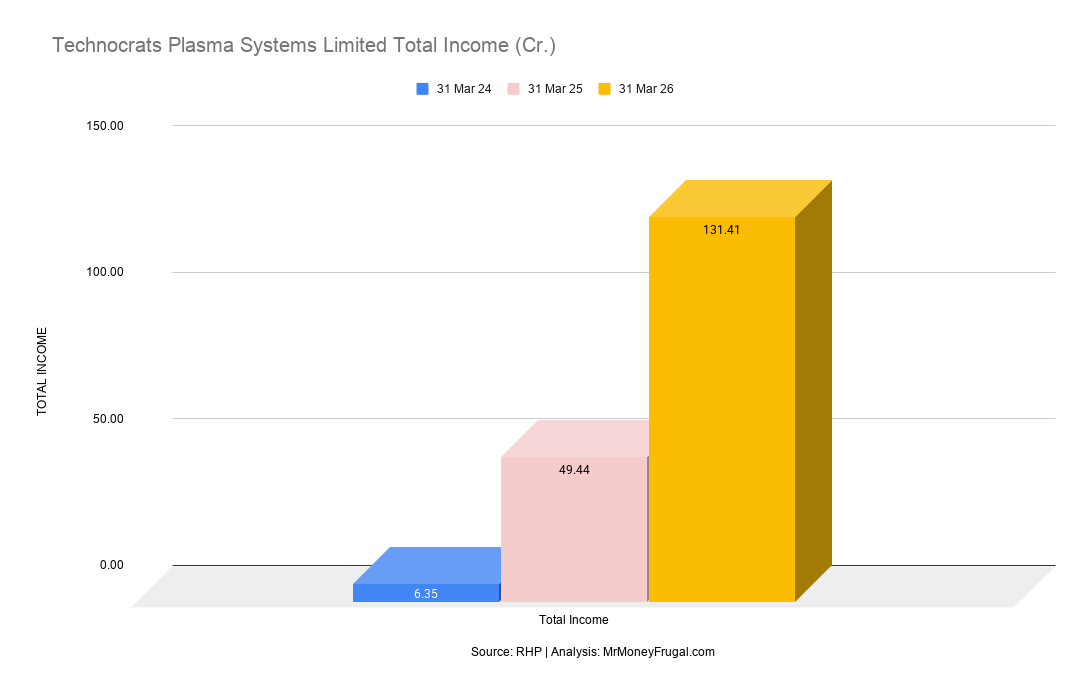The height and width of the screenshot is (694, 1090).
Task: Select the vertical 'TOTAL INCOME' axis title
Action: [42, 371]
